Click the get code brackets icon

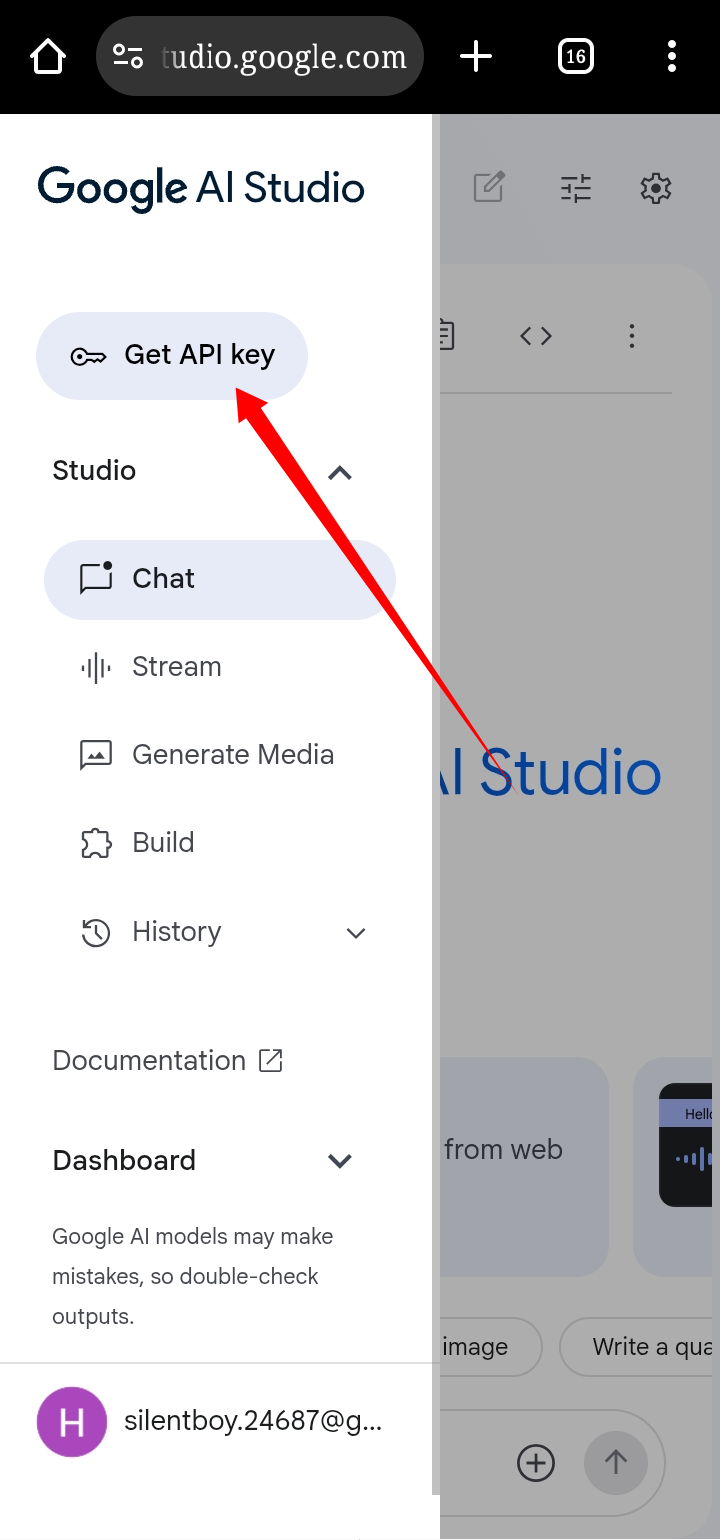[536, 336]
